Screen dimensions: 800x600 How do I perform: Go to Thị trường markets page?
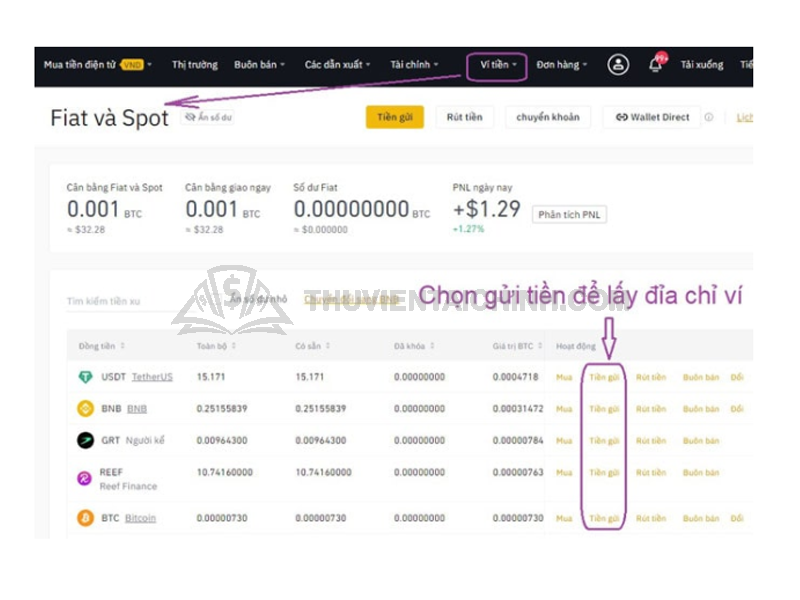tap(194, 65)
